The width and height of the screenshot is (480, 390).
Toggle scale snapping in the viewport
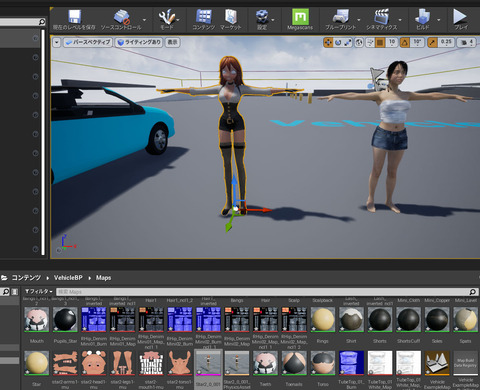click(432, 42)
